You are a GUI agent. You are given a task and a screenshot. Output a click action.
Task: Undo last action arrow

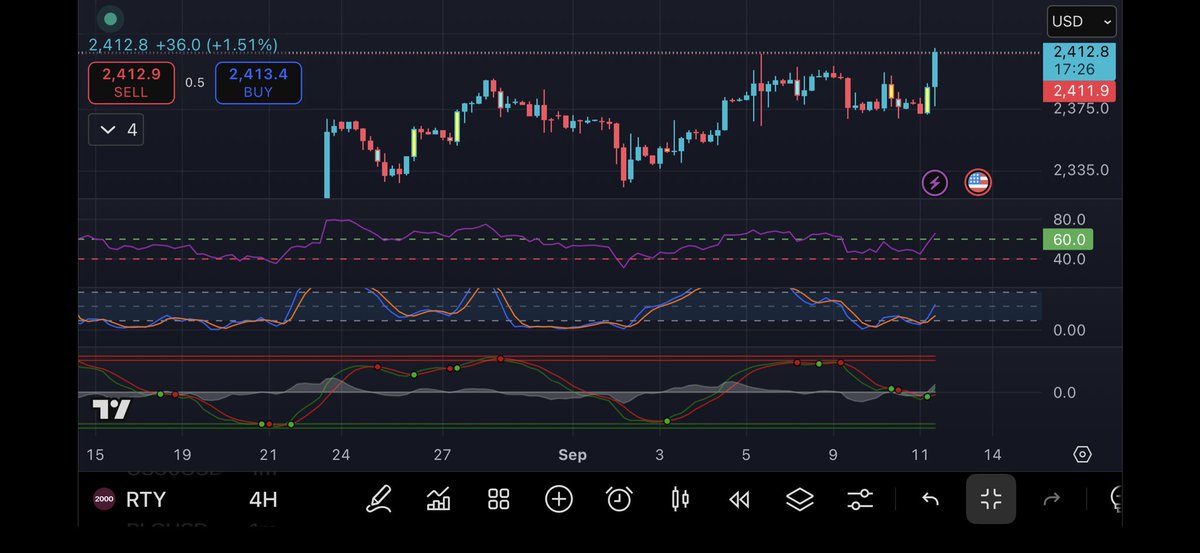tap(930, 499)
